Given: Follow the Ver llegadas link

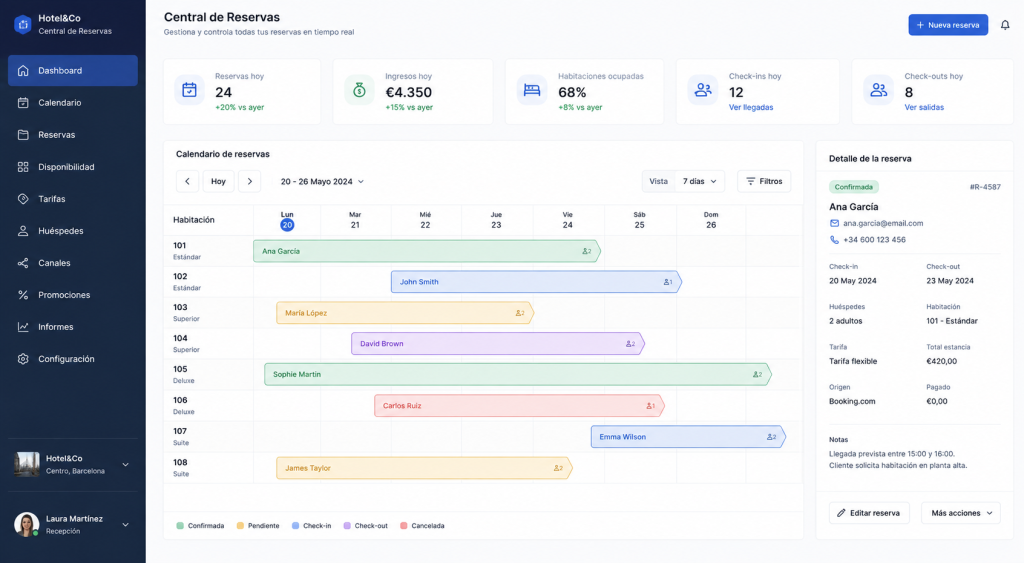Looking at the screenshot, I should (750, 107).
